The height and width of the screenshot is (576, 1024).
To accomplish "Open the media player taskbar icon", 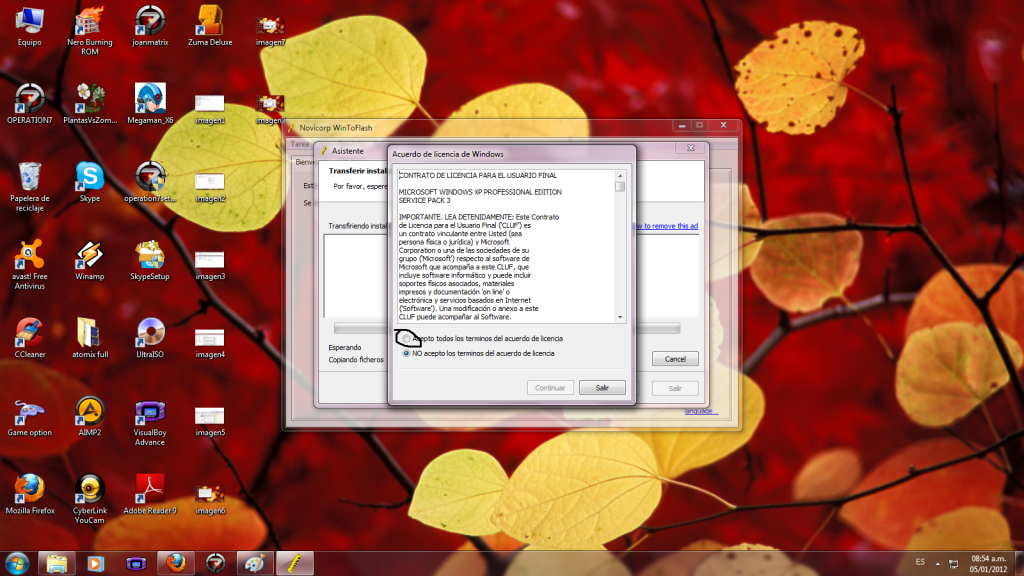I will point(96,563).
